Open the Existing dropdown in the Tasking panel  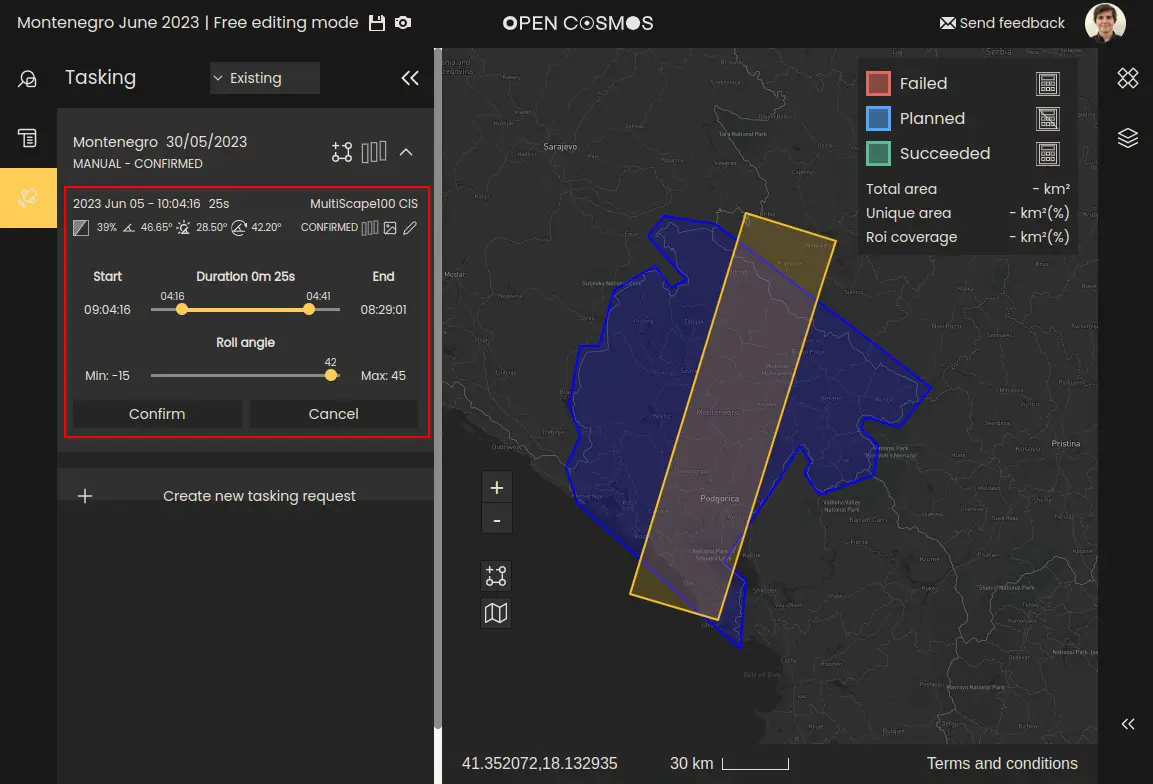coord(264,77)
